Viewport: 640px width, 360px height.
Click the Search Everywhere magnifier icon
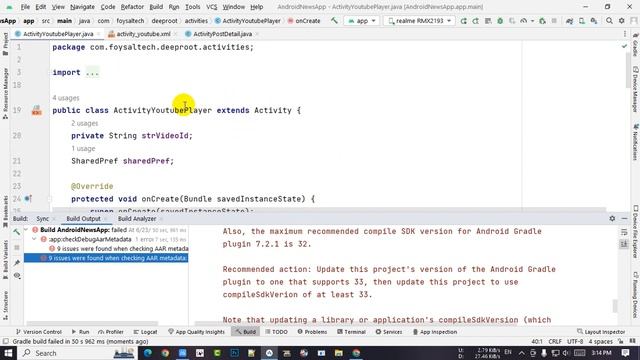(609, 21)
